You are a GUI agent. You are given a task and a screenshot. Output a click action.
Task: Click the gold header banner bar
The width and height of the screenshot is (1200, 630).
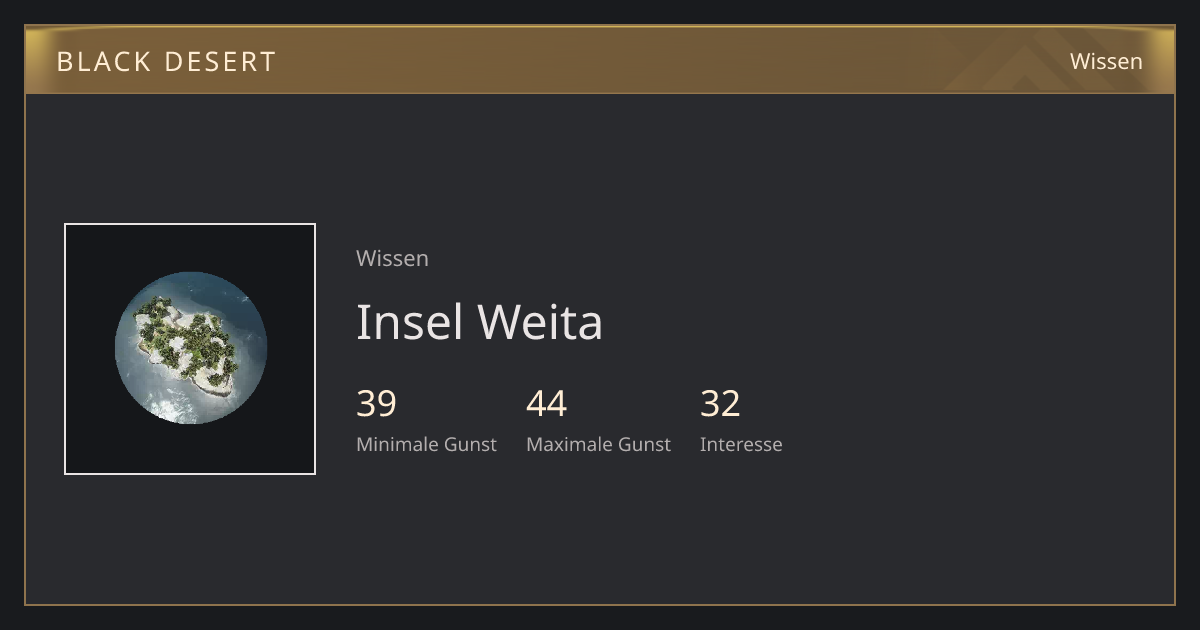point(600,60)
